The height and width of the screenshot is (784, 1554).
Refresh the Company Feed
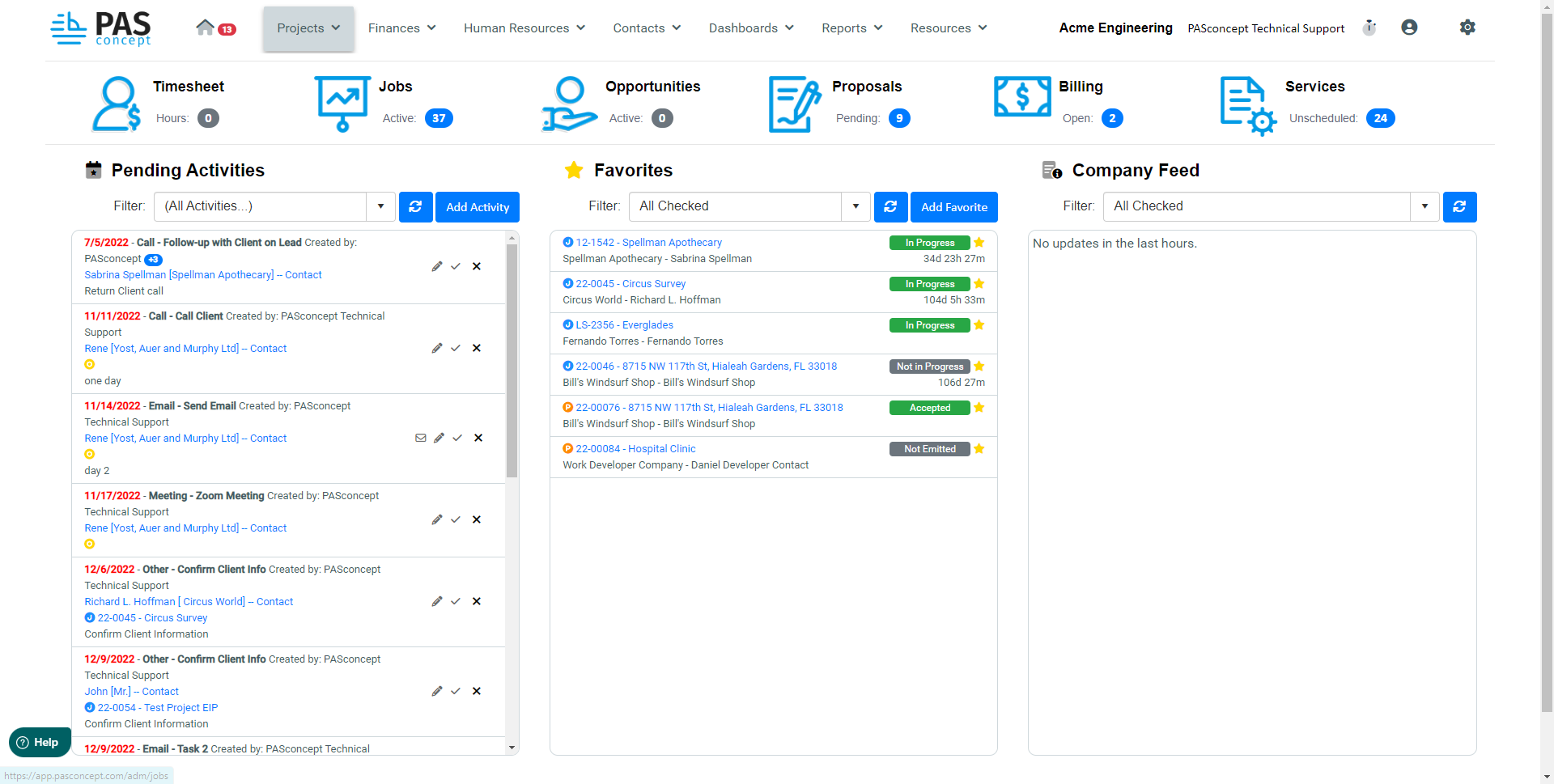coord(1459,207)
